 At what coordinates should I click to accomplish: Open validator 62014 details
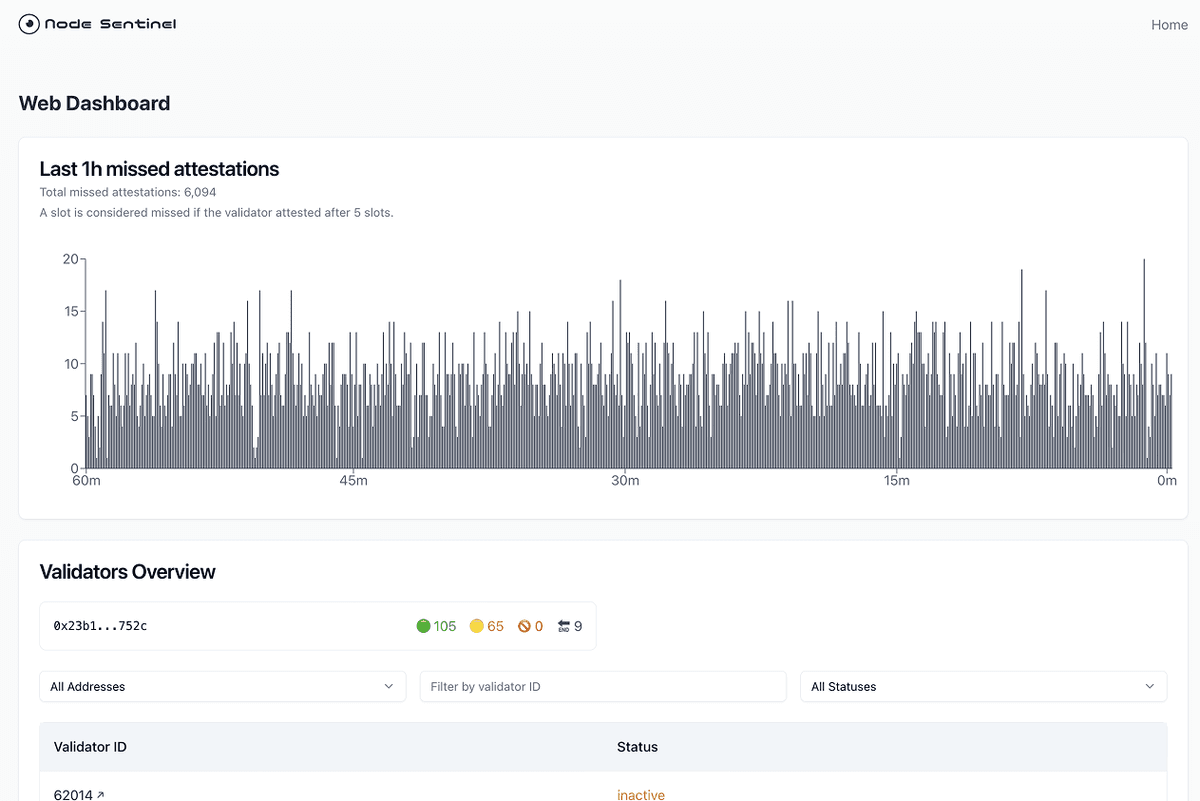coord(74,794)
